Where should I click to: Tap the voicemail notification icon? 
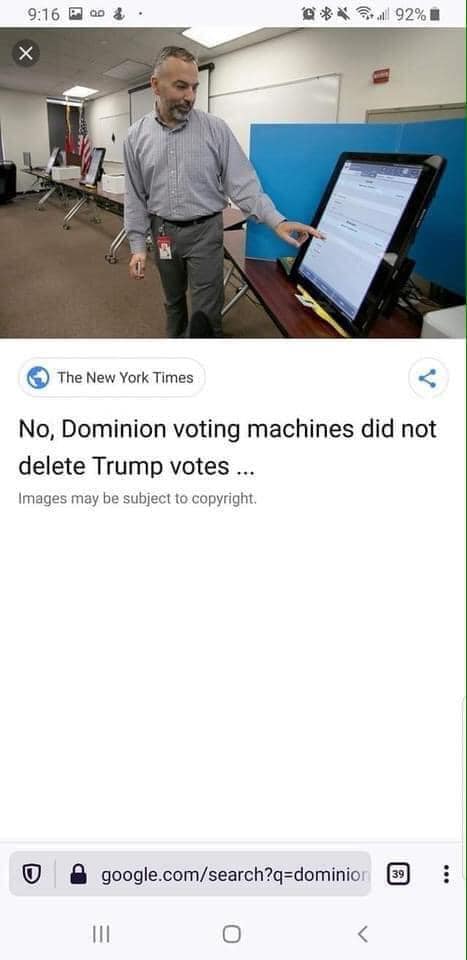98,14
